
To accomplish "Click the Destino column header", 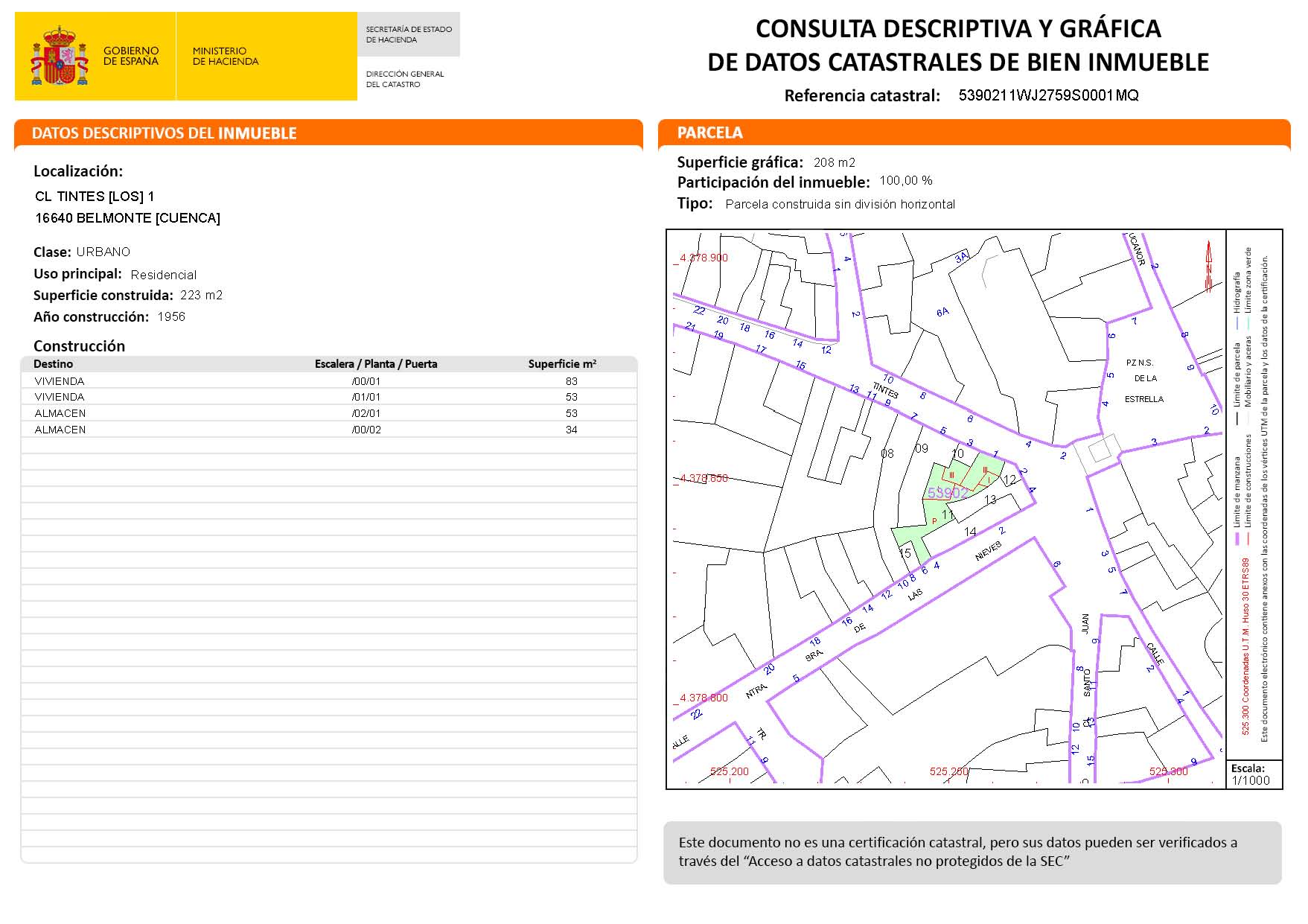I will [53, 364].
